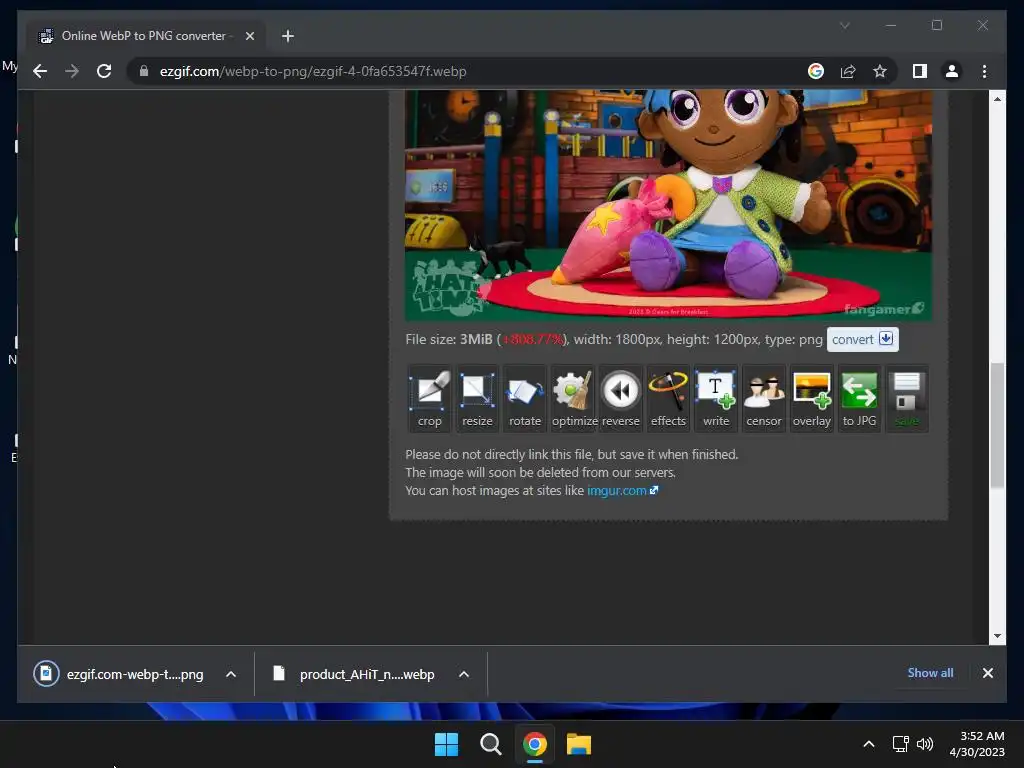The image size is (1024, 768).
Task: Open the Google icon in address bar
Action: [x=816, y=71]
